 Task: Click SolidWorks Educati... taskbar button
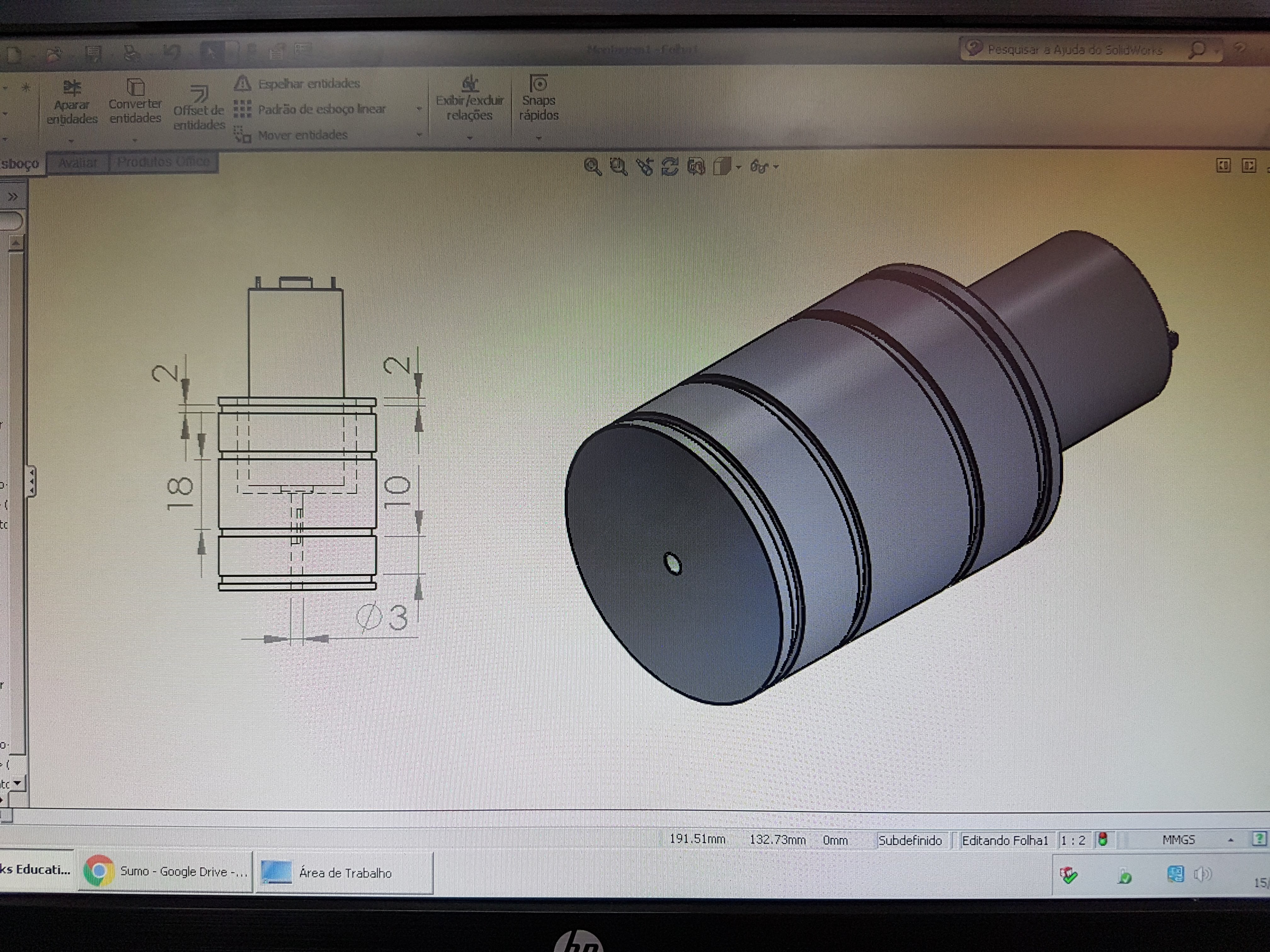tap(36, 870)
